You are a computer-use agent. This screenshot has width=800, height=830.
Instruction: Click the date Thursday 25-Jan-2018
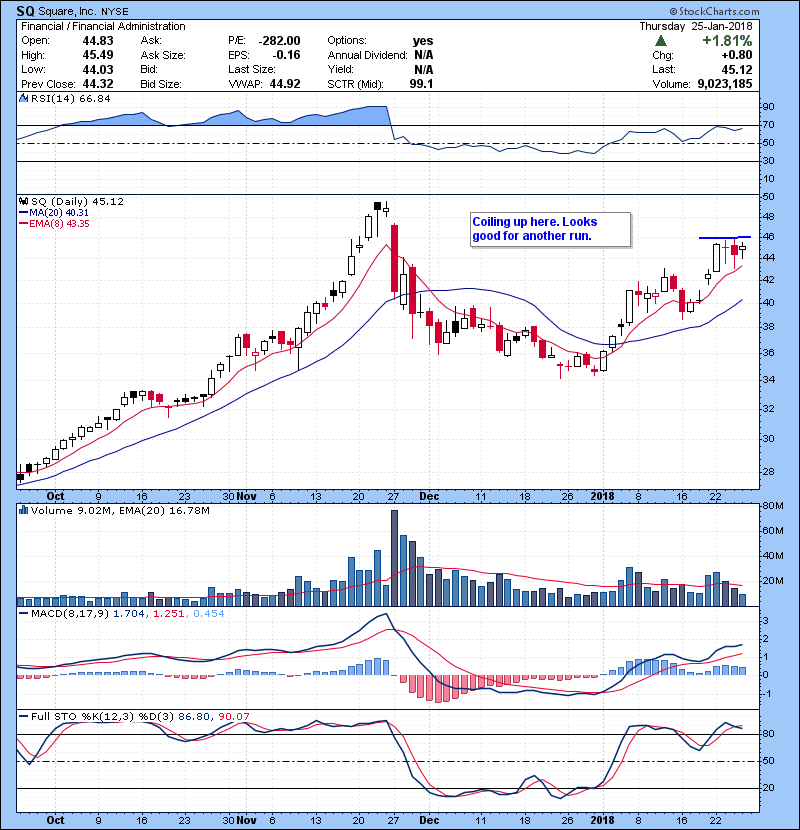696,26
